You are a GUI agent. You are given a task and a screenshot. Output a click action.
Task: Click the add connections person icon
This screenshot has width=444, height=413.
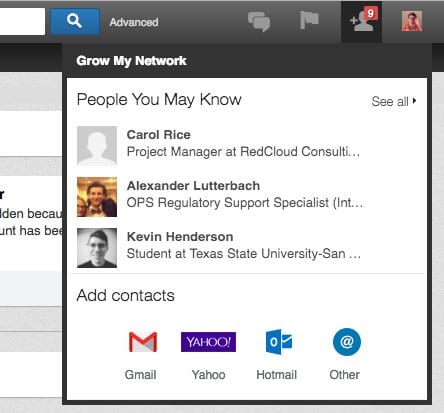pos(361,22)
